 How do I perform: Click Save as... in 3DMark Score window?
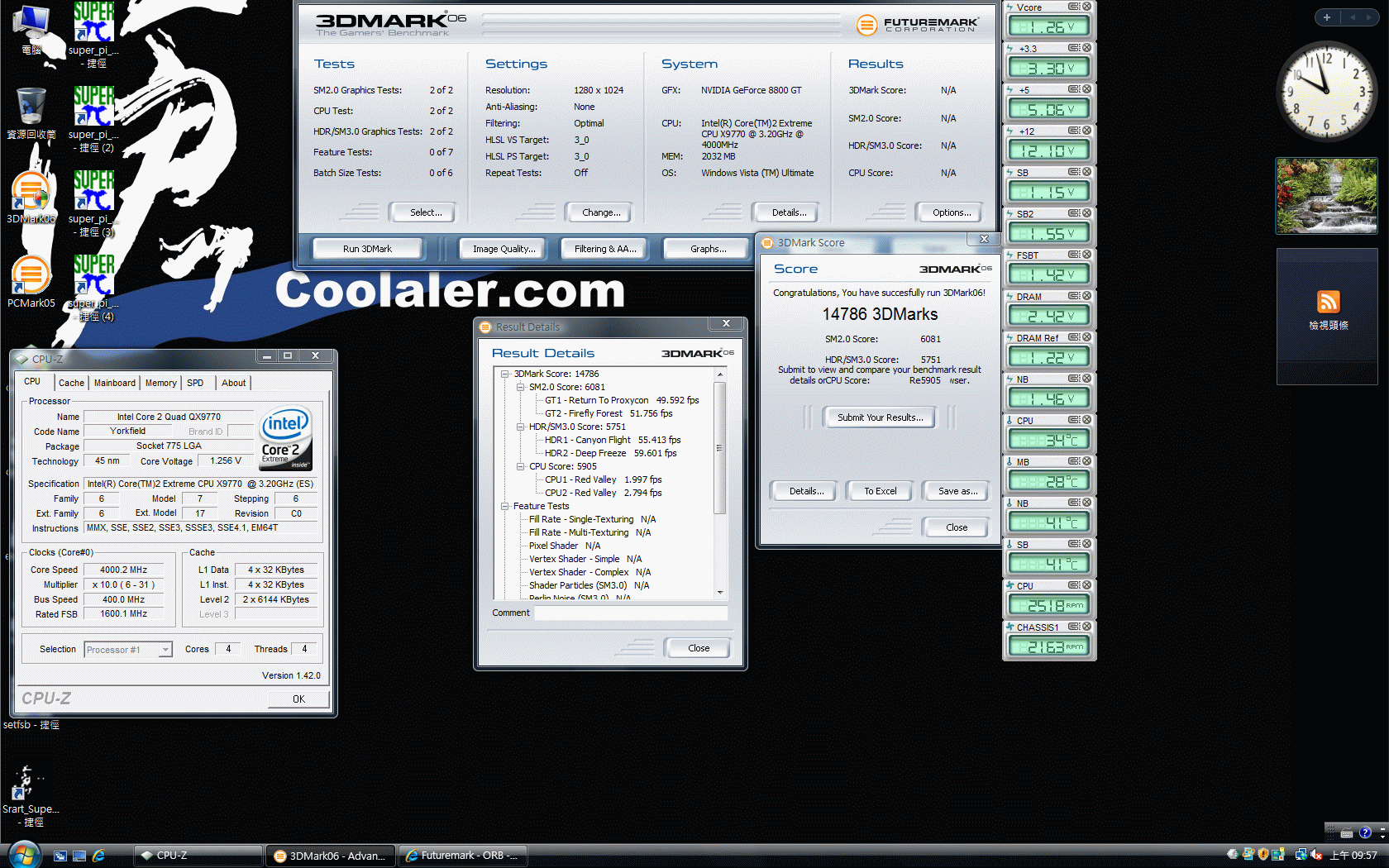[x=957, y=491]
